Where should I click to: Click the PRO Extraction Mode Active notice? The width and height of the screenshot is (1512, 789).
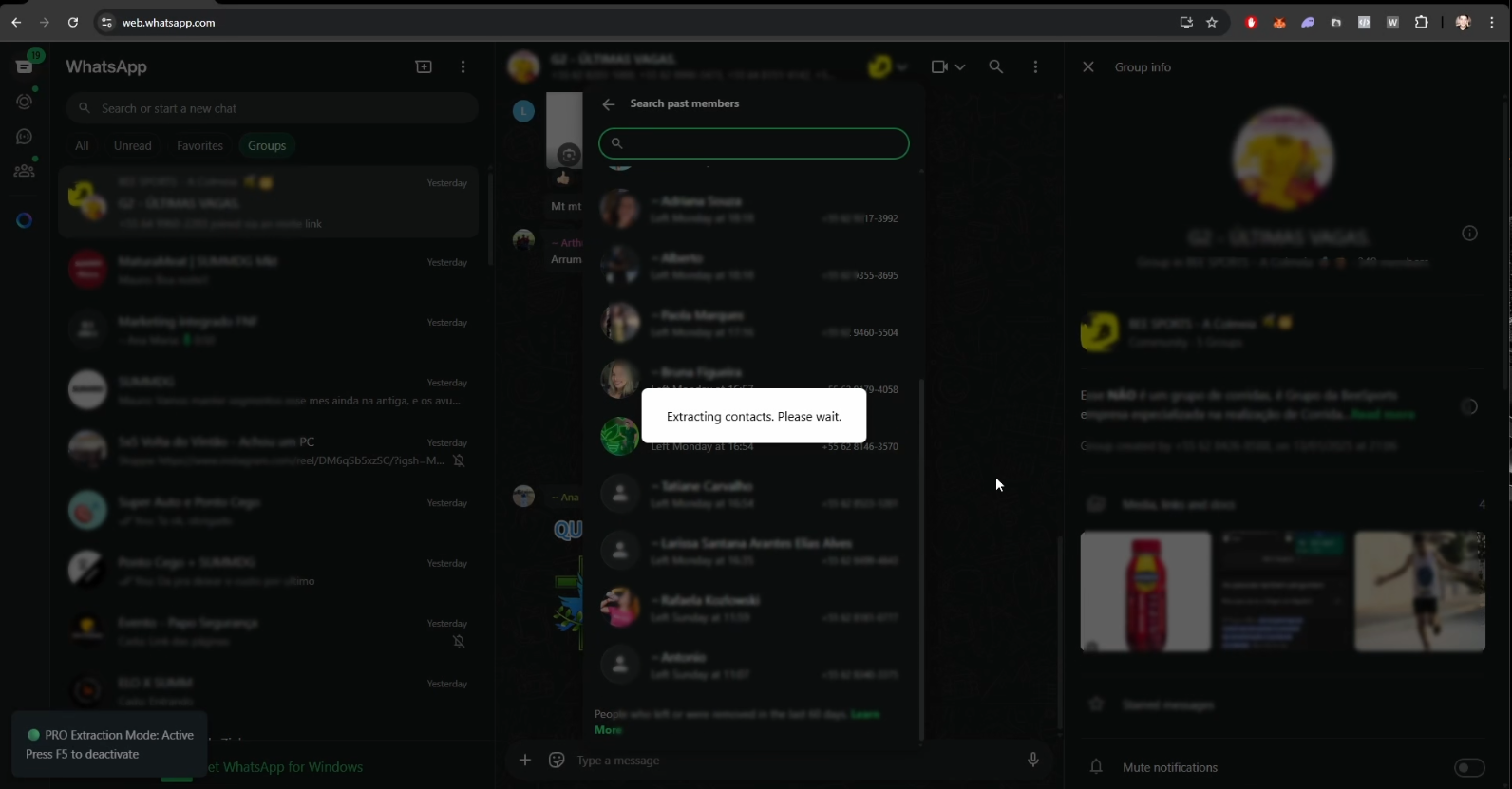click(x=109, y=744)
